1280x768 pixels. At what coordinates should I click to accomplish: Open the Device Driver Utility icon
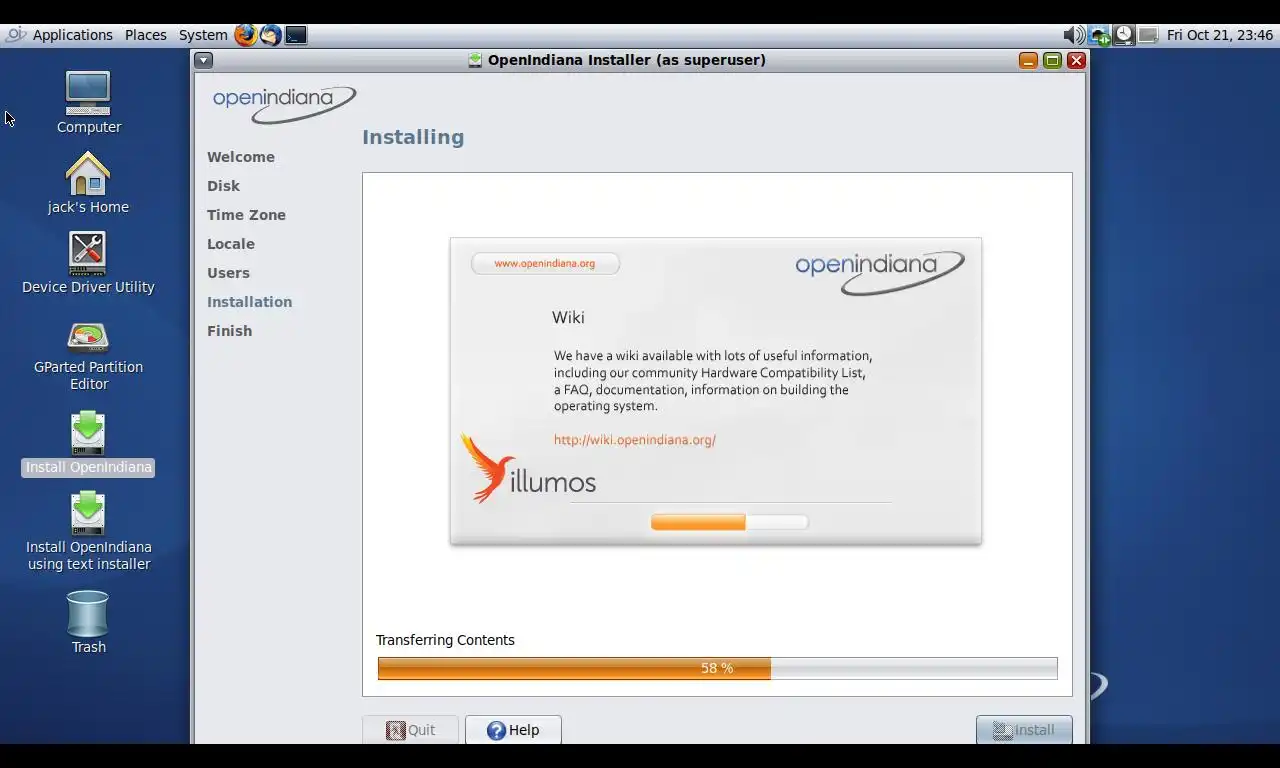click(x=88, y=262)
